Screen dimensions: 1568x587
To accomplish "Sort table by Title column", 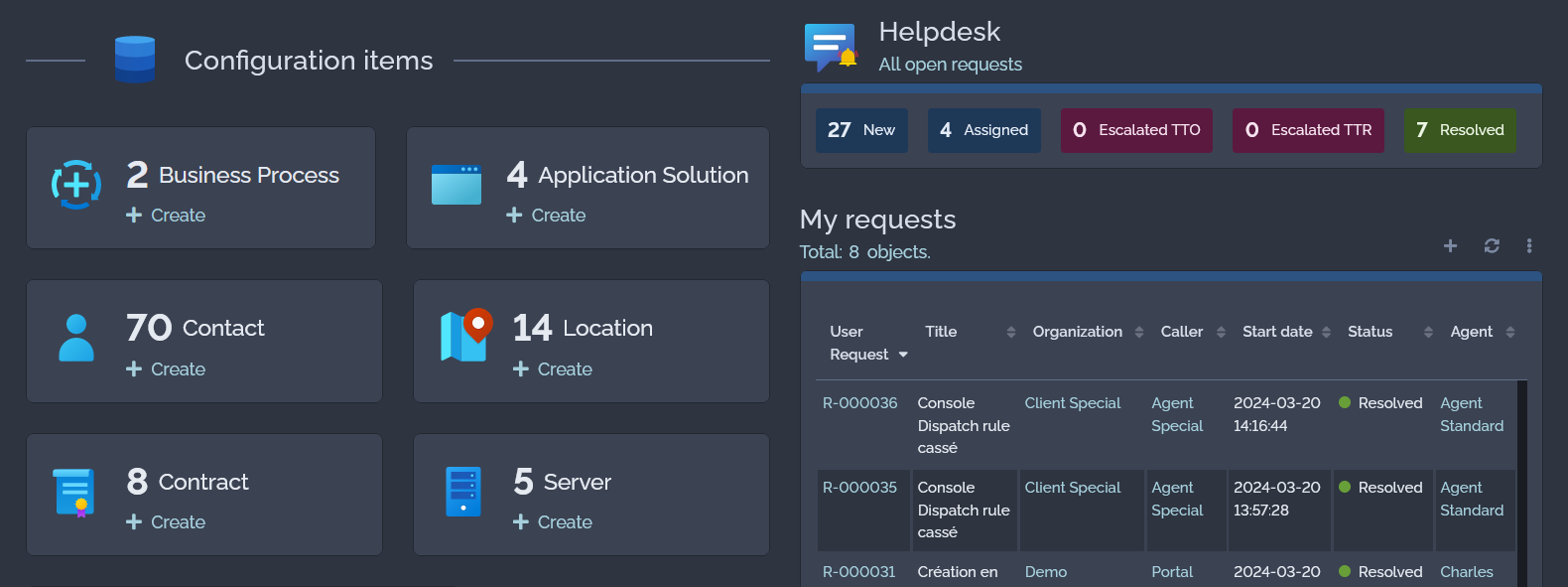I will [x=1010, y=332].
